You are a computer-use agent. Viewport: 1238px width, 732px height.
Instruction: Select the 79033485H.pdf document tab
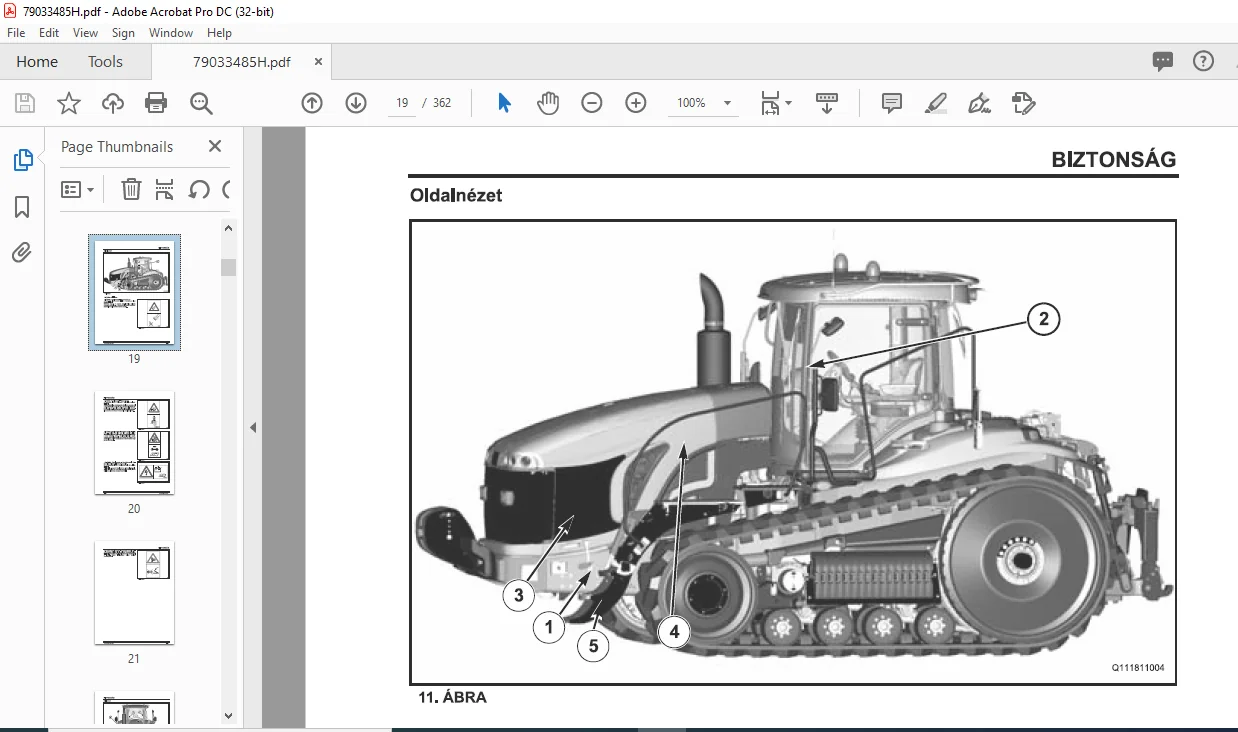point(242,62)
